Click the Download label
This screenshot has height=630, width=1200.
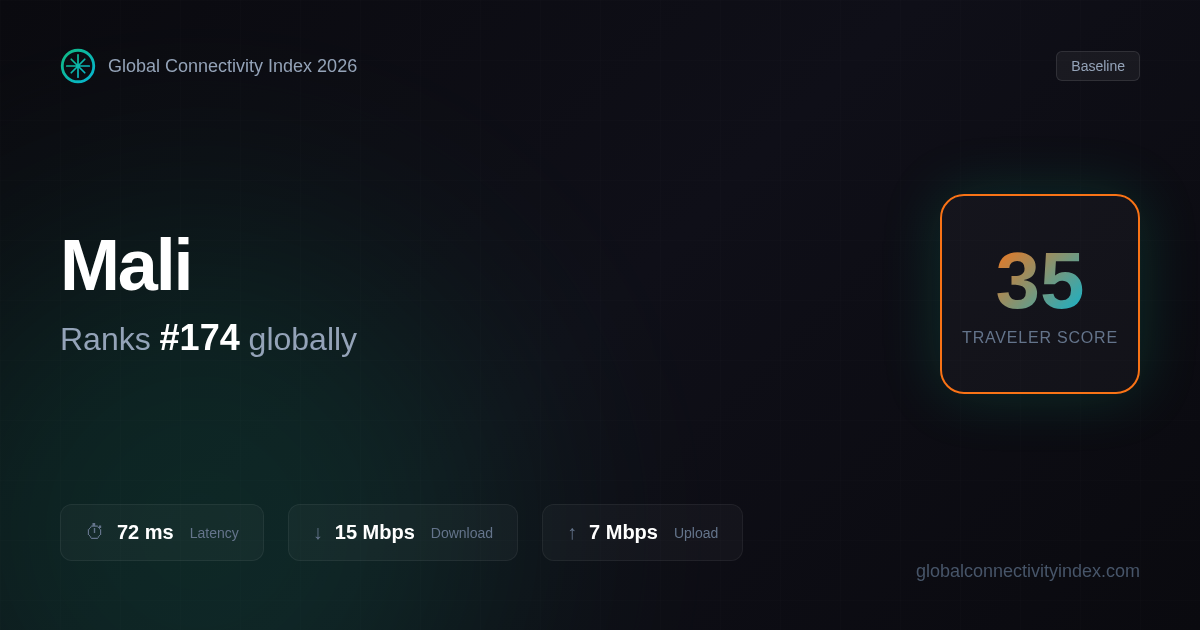click(x=462, y=533)
